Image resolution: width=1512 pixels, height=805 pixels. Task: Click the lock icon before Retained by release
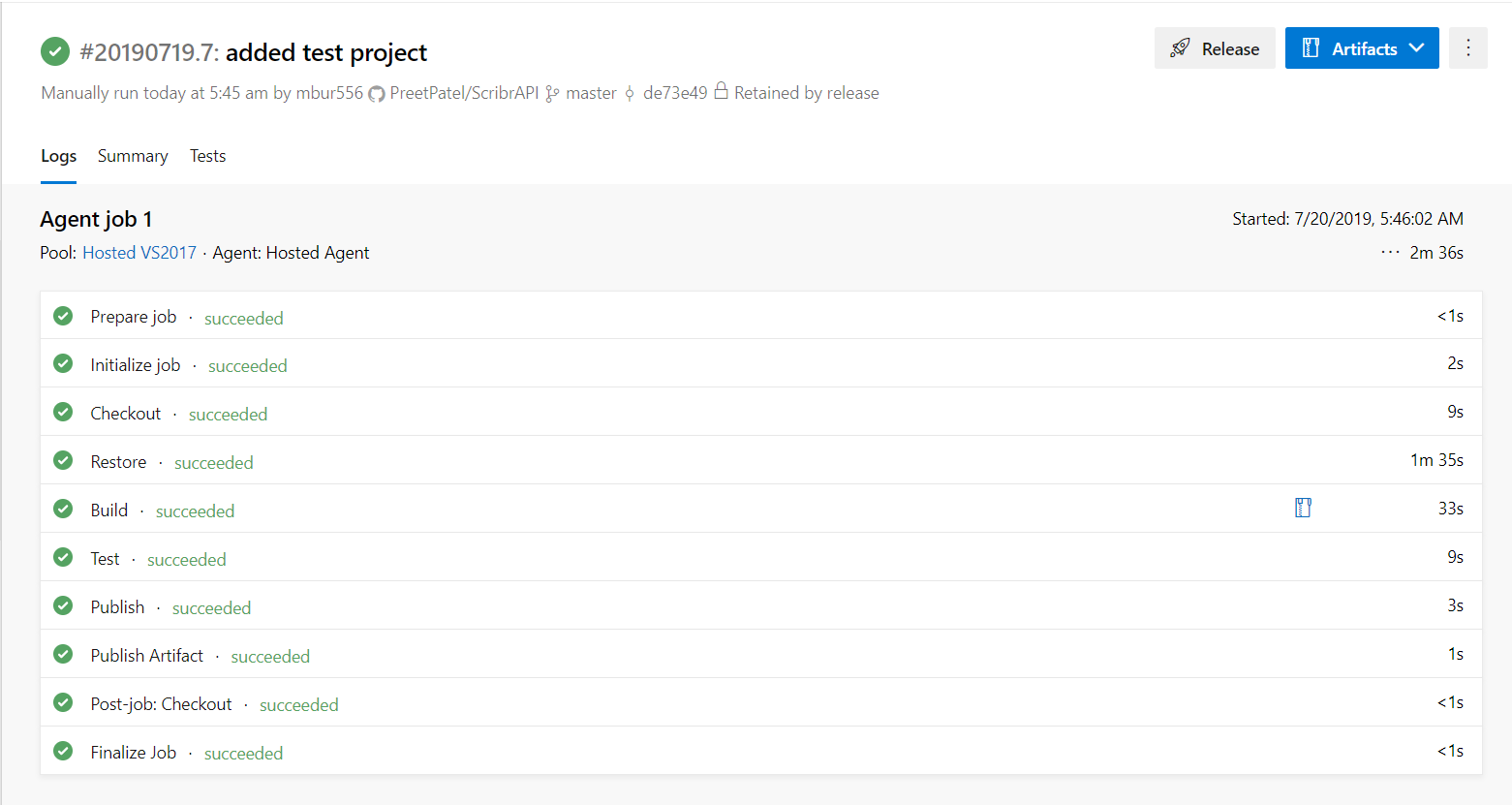tap(721, 91)
